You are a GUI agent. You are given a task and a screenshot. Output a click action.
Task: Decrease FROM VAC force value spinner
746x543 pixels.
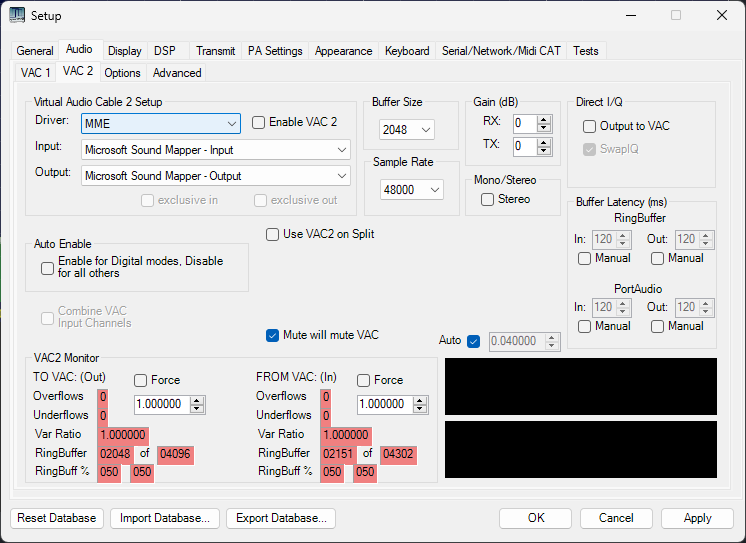[419, 408]
